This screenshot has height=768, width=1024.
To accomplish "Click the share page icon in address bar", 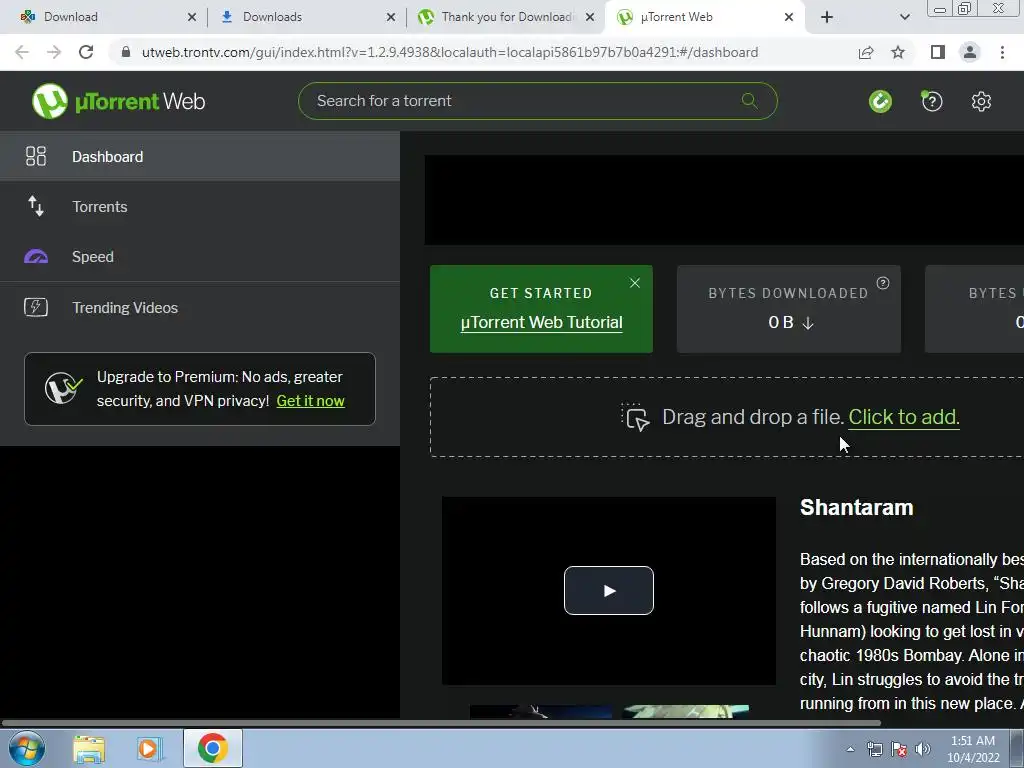I will (x=866, y=52).
